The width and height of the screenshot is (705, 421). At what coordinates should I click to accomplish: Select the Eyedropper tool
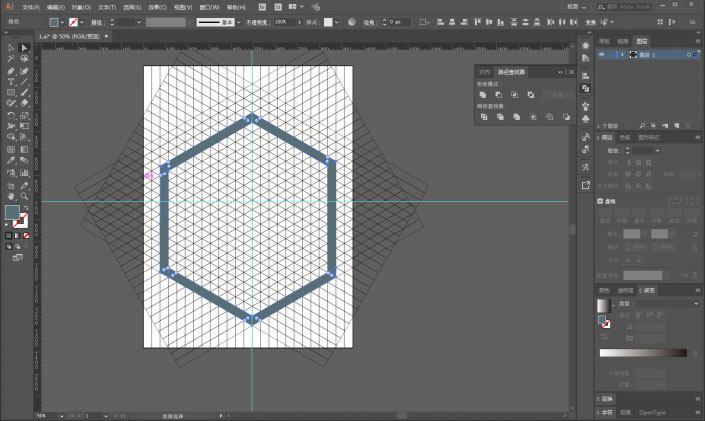pyautogui.click(x=11, y=161)
